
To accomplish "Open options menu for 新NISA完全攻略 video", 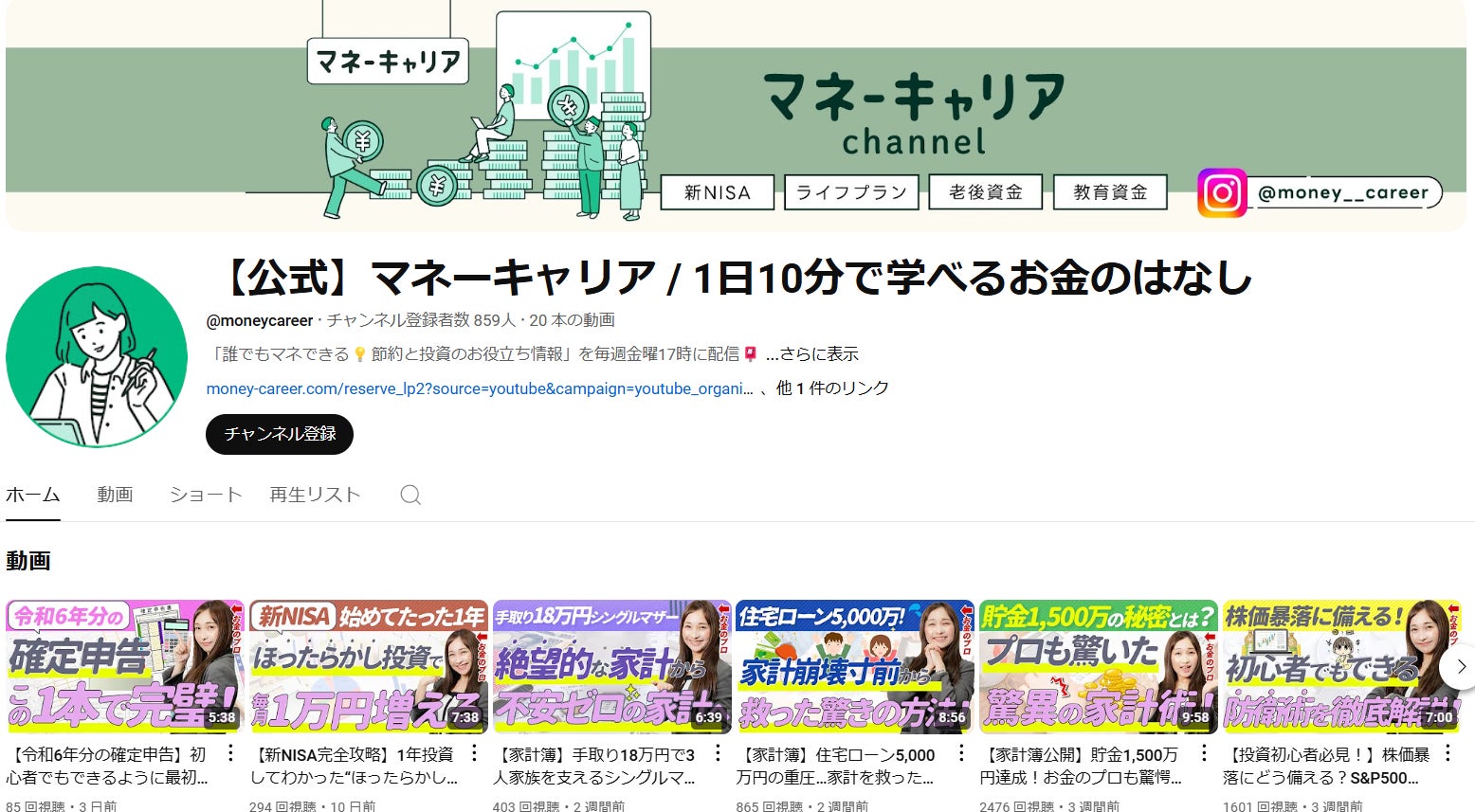I will (x=473, y=753).
